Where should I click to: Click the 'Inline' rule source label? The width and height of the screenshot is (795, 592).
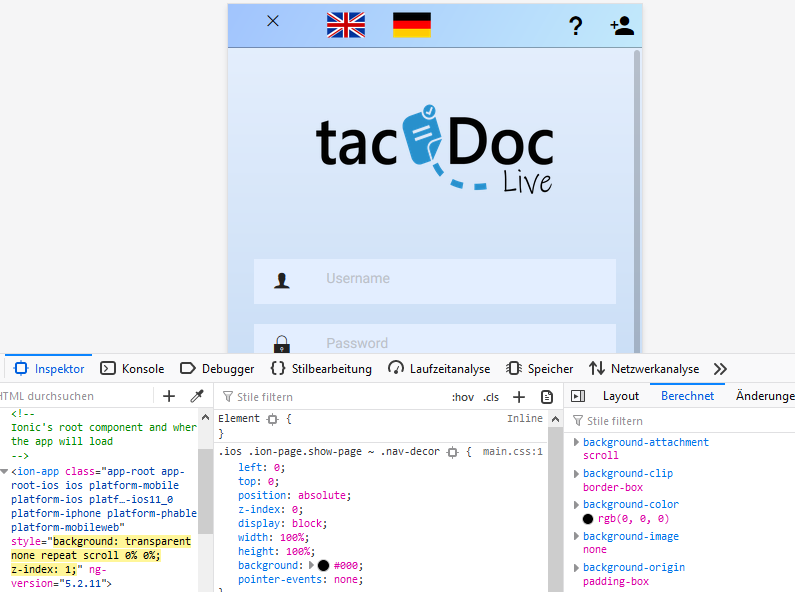(525, 418)
